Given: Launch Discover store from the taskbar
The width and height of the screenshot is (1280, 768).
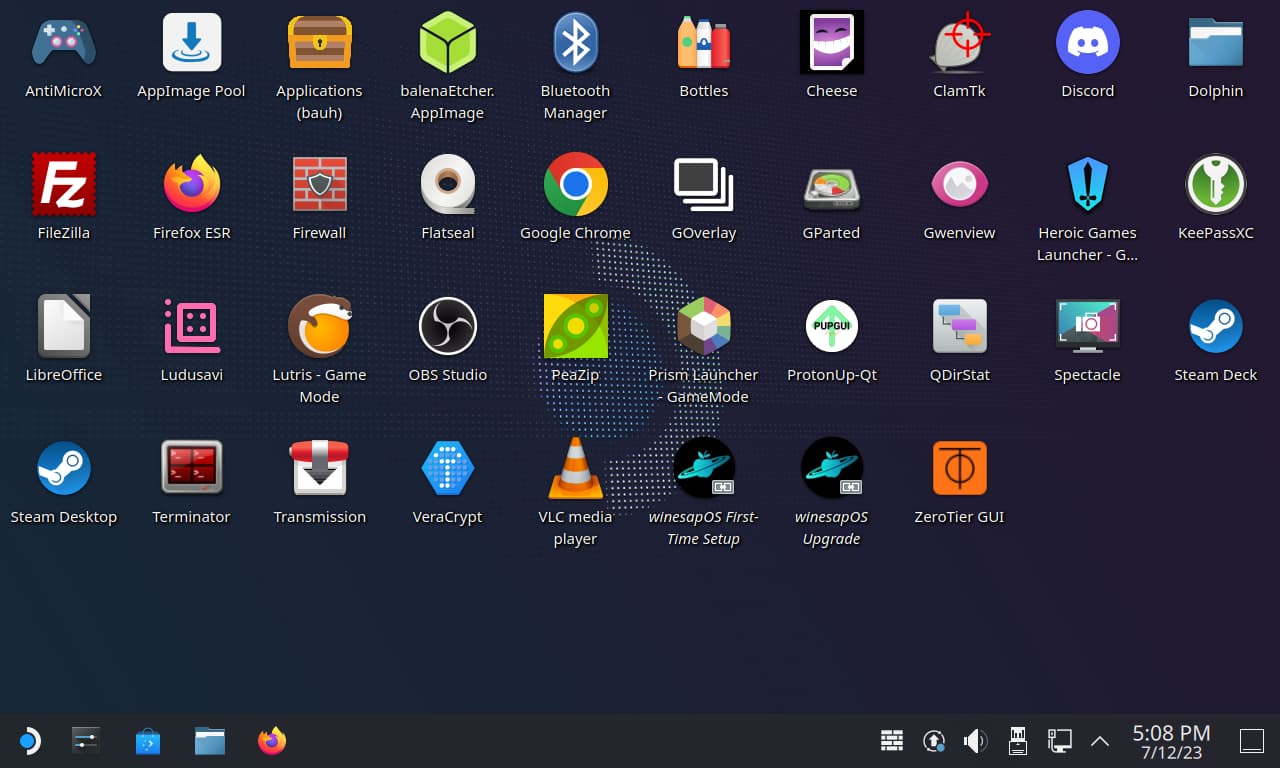Looking at the screenshot, I should [x=148, y=741].
